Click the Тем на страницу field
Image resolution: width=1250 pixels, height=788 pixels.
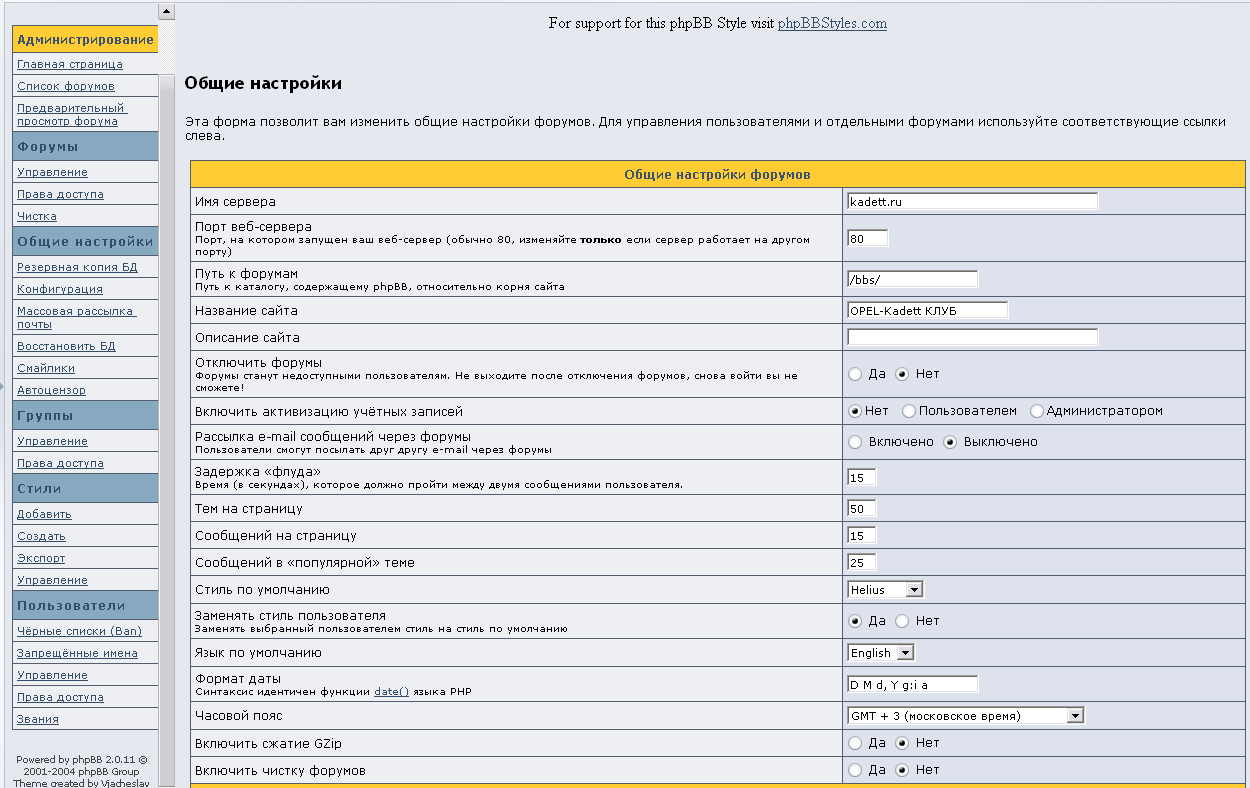861,509
